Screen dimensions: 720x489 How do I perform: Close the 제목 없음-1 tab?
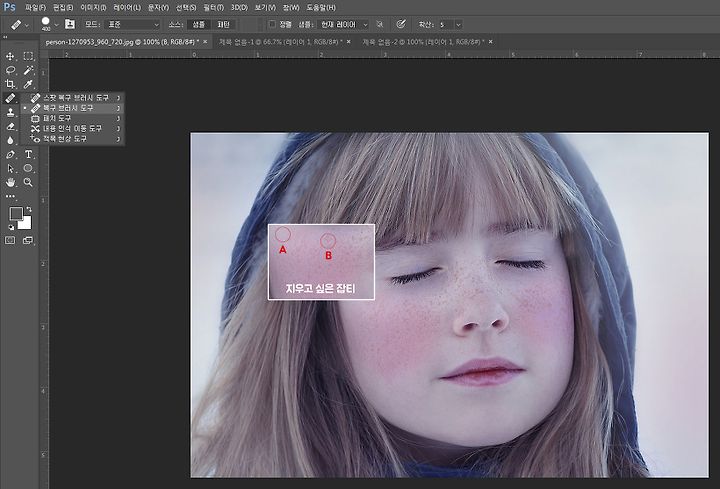349,42
